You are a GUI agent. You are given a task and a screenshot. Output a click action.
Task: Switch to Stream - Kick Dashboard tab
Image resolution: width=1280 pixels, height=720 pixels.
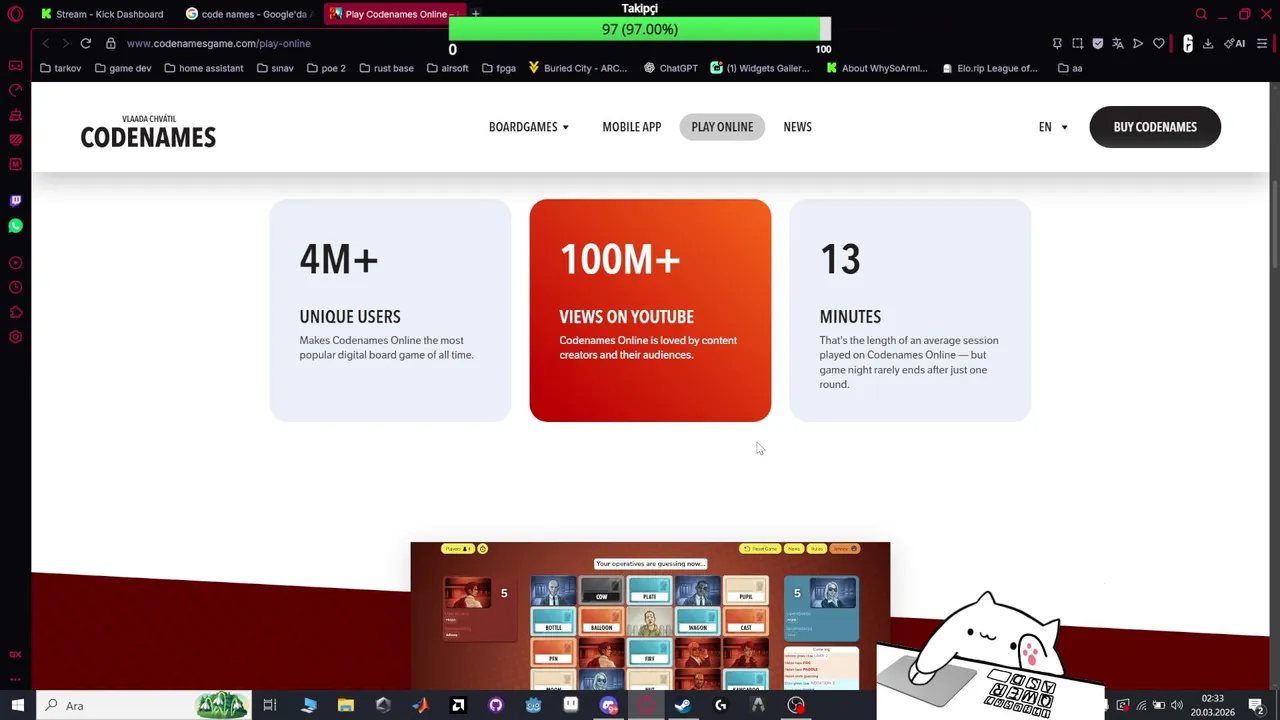click(x=102, y=14)
